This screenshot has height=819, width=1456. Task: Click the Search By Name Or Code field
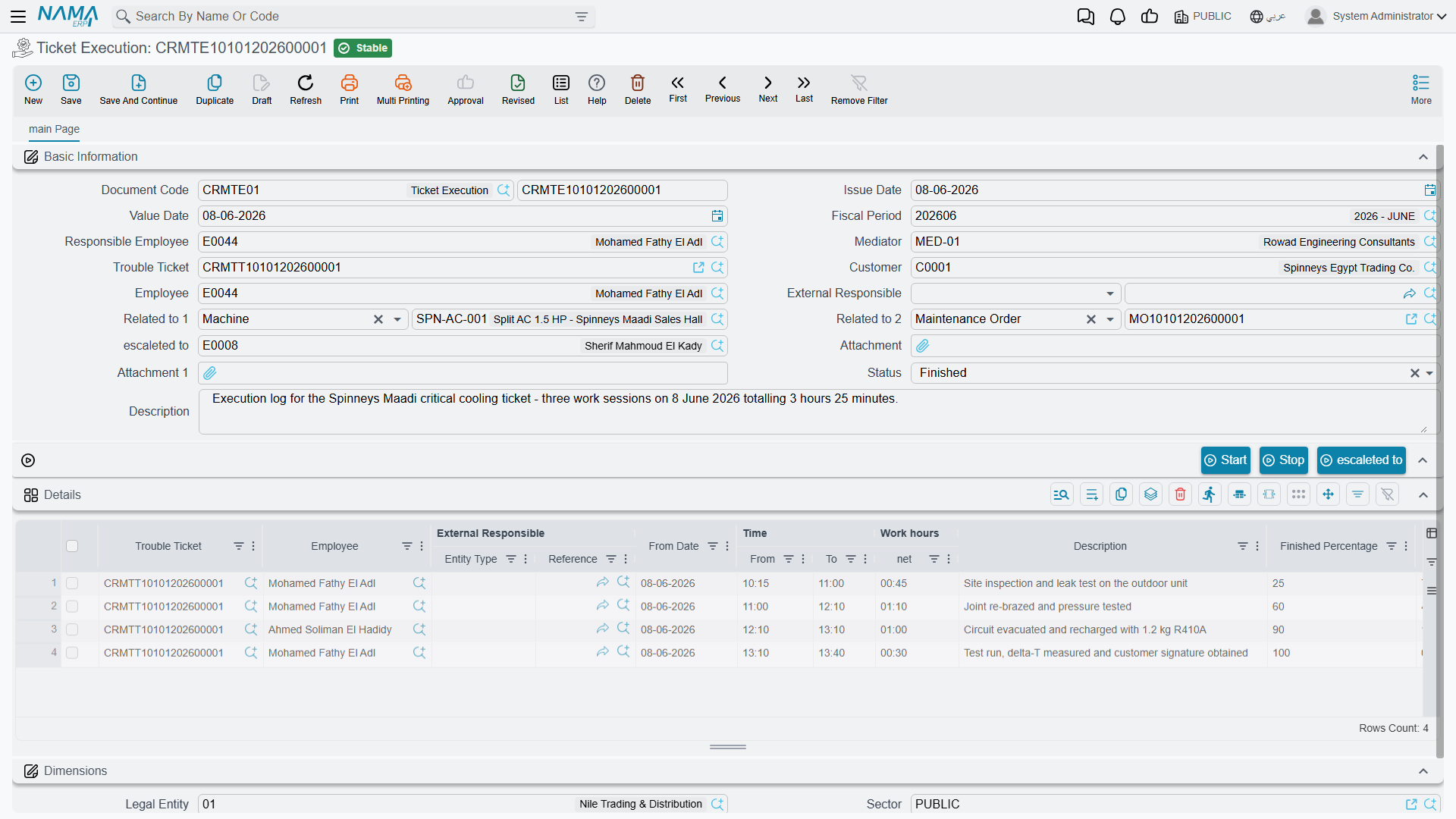click(353, 16)
